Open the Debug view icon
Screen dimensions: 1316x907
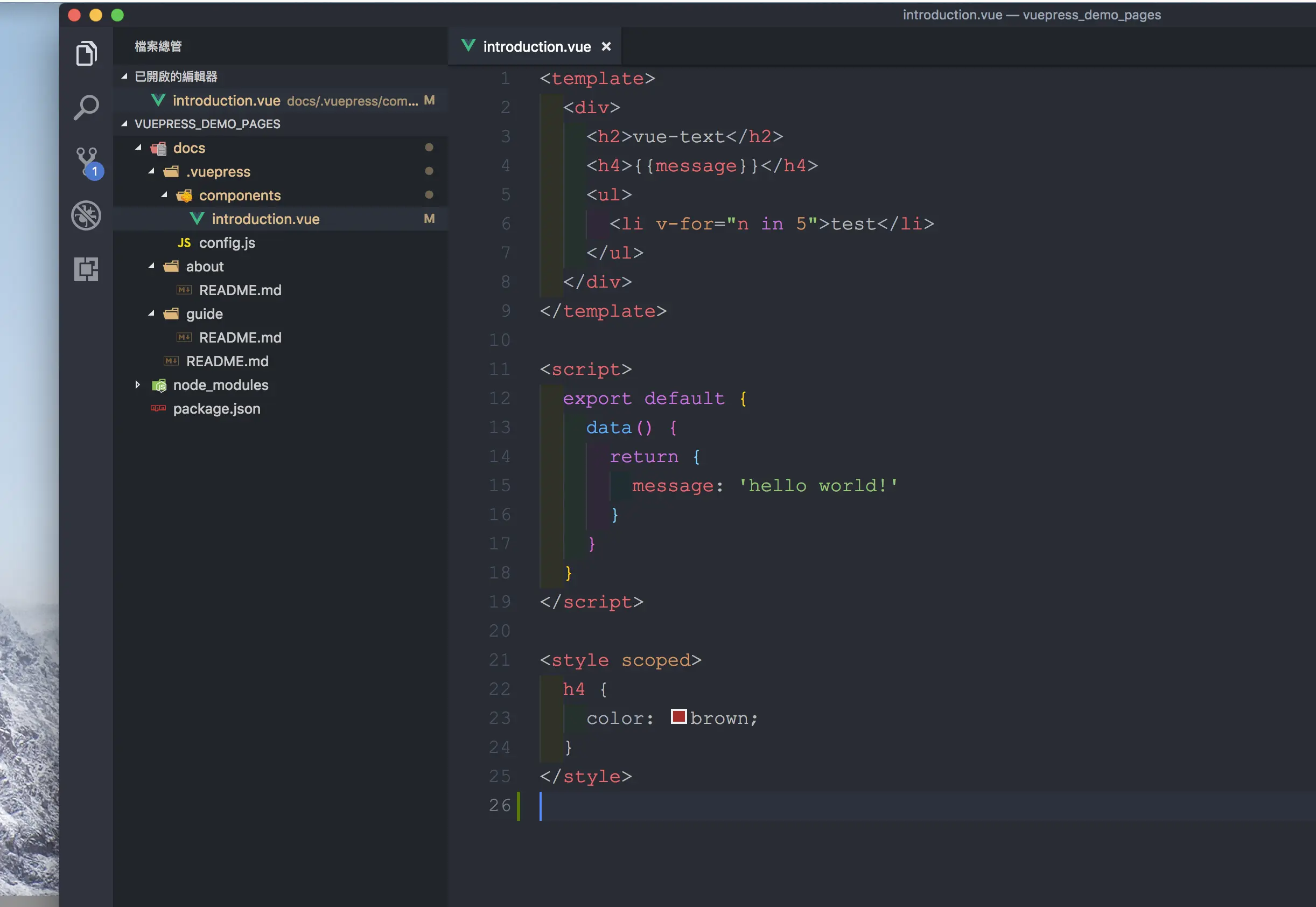(x=86, y=215)
